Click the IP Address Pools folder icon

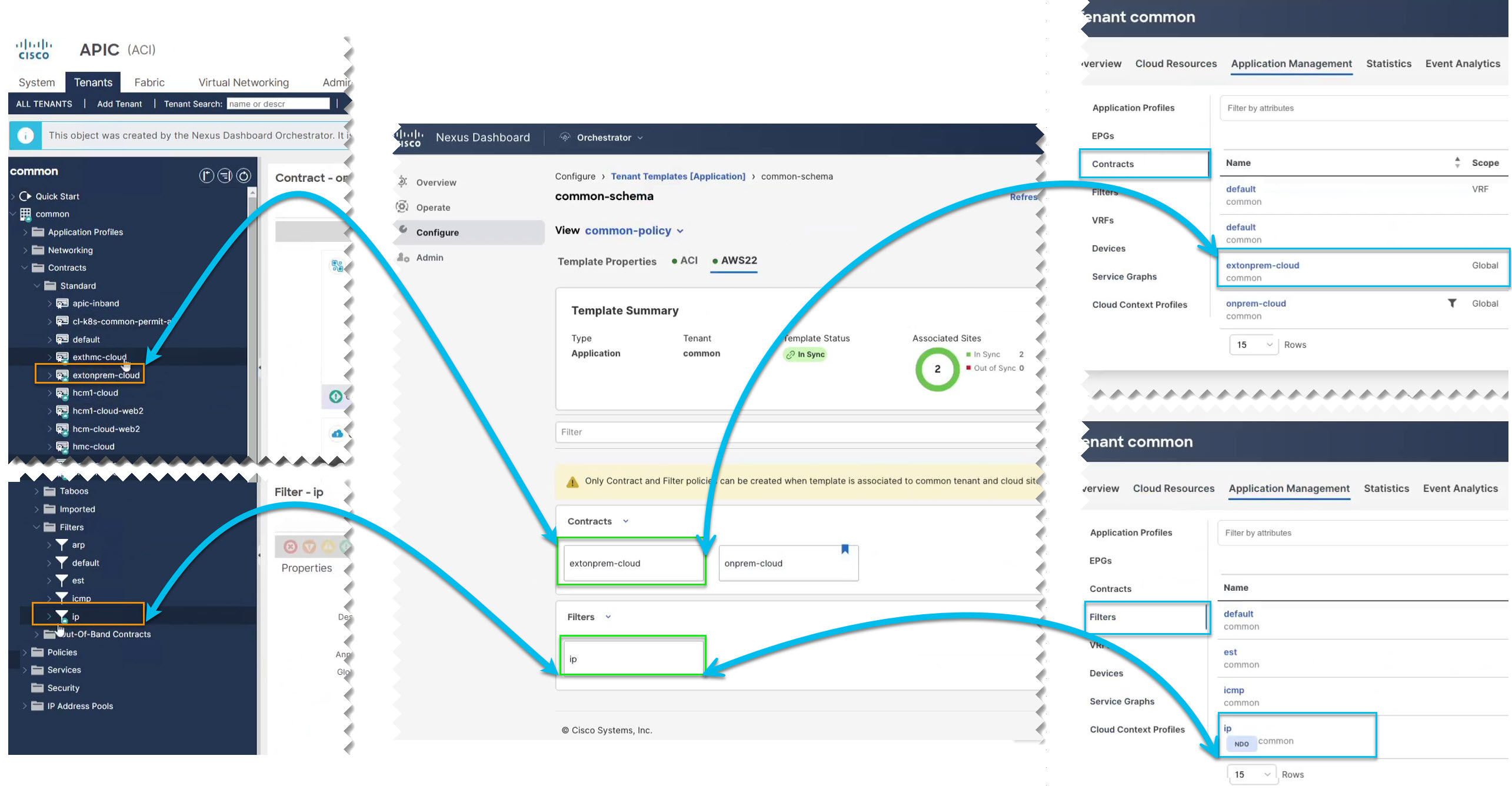point(37,705)
